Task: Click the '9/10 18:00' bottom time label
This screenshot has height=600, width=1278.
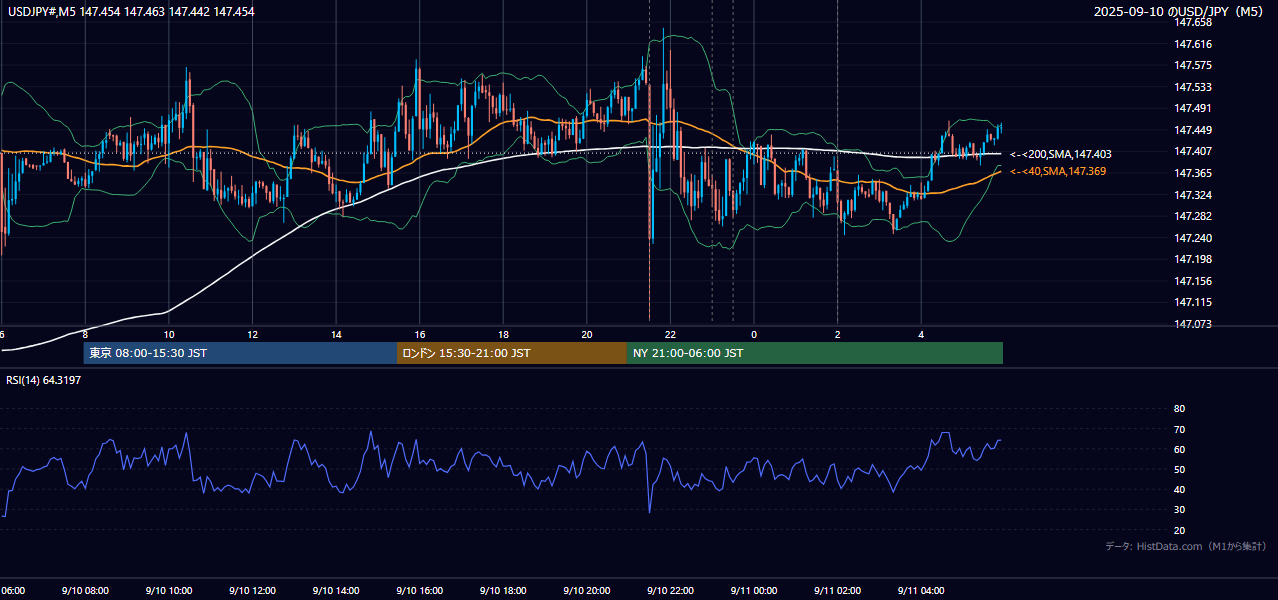Action: pos(503,591)
